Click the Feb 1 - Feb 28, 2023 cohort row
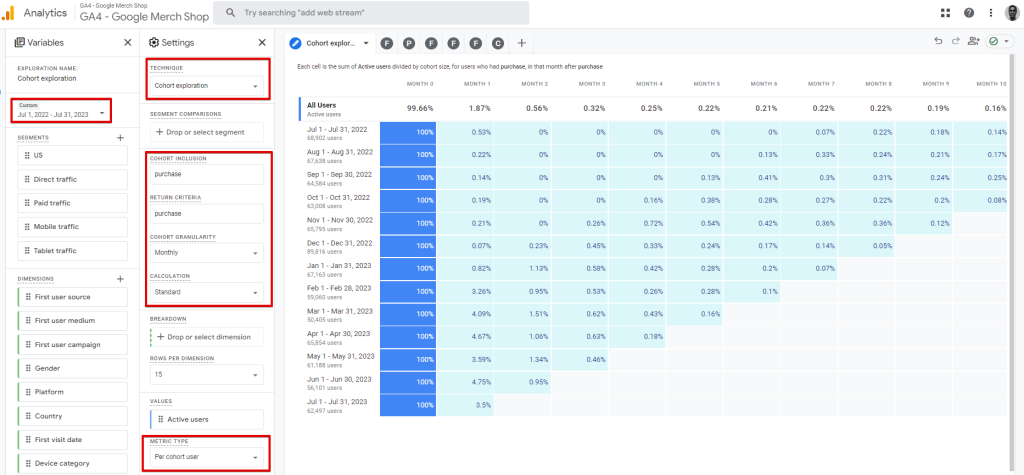1024x475 pixels. coord(340,292)
